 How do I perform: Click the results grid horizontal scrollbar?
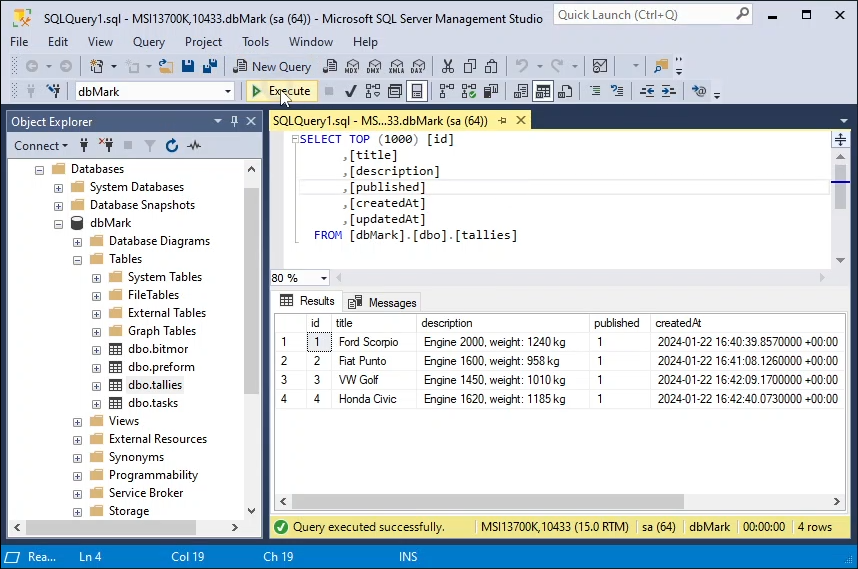488,501
